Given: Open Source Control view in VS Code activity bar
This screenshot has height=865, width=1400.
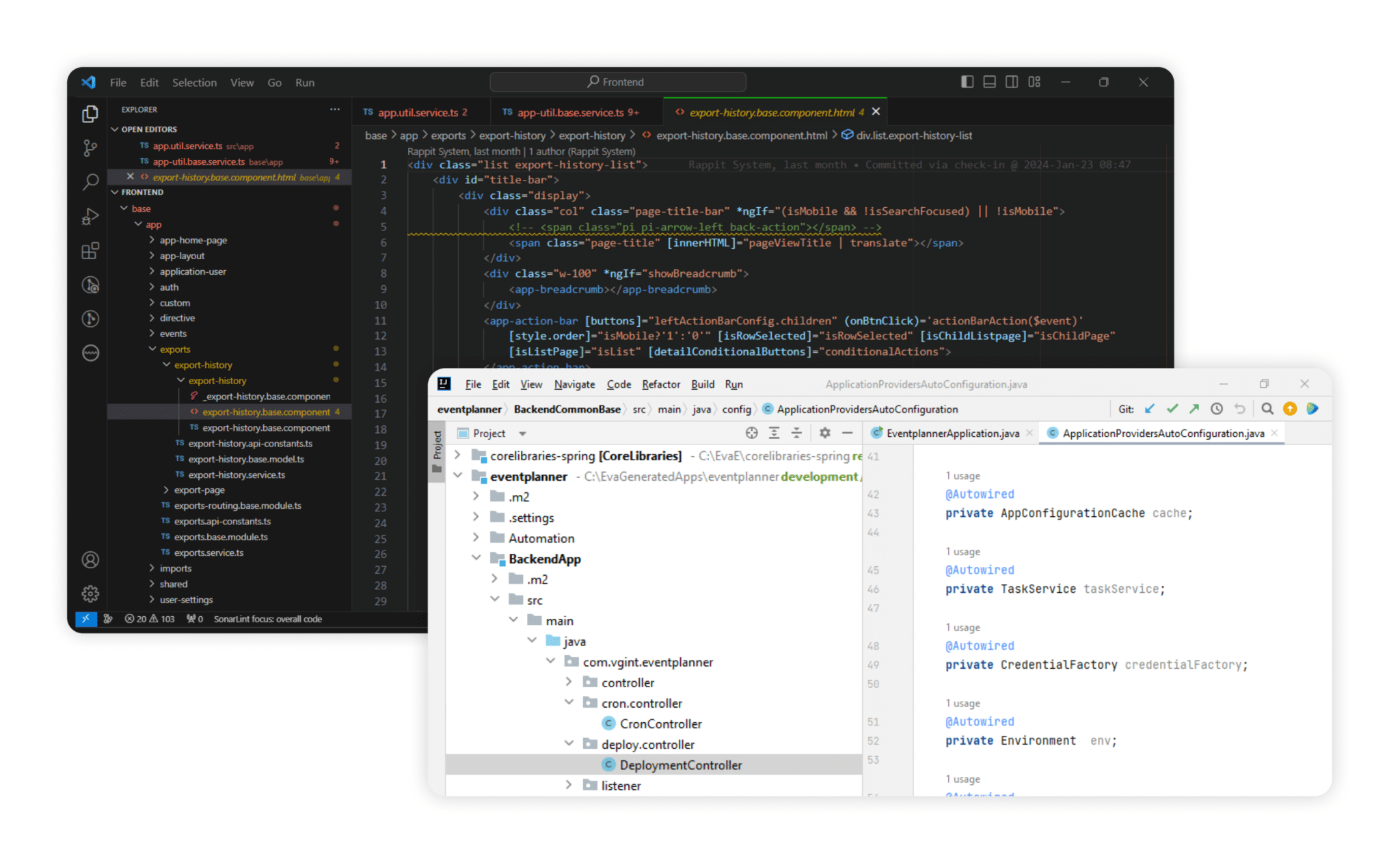Looking at the screenshot, I should (x=90, y=148).
